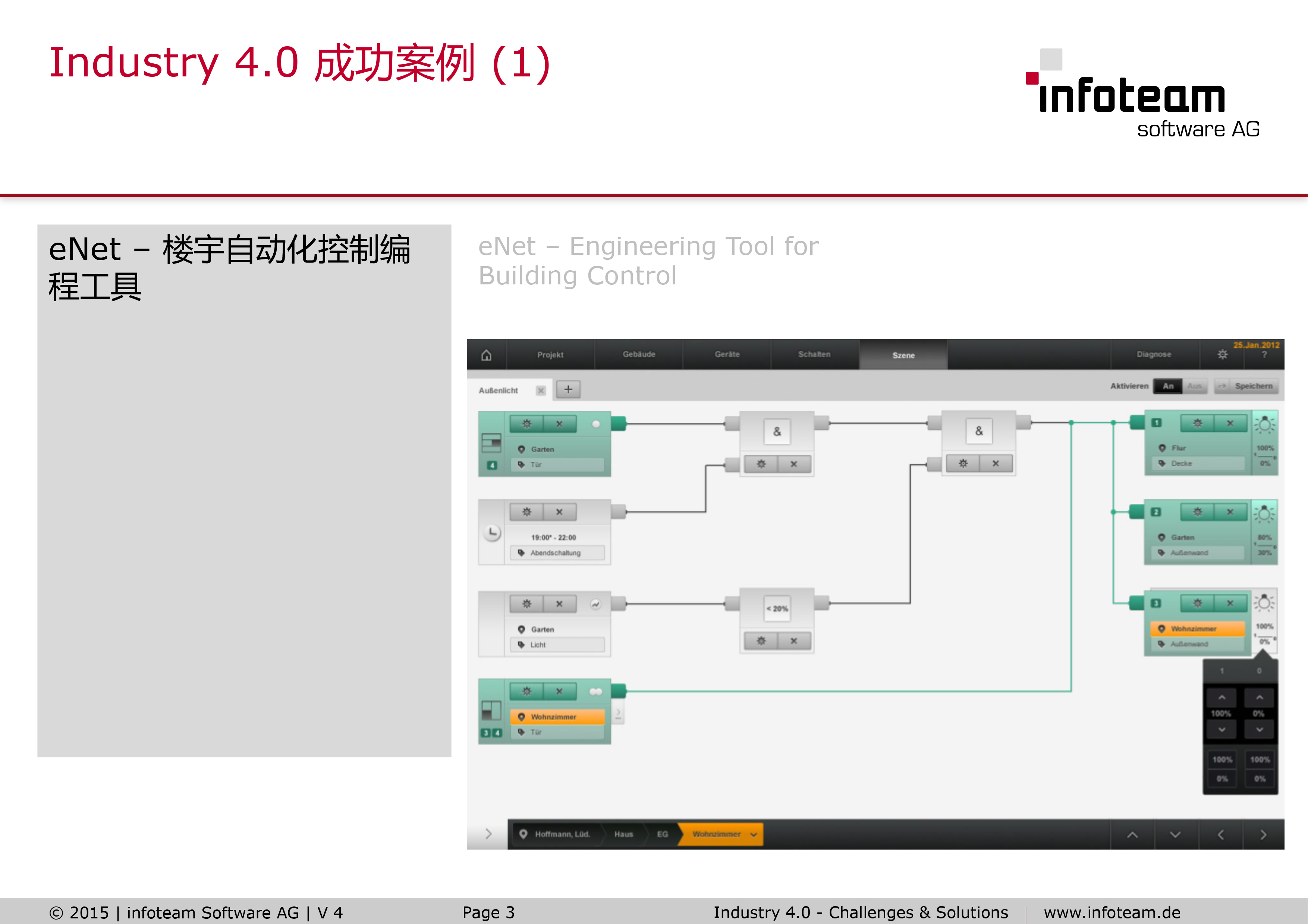Click lamp icon of Flur Decke output
This screenshot has height=924, width=1308.
(x=1265, y=425)
